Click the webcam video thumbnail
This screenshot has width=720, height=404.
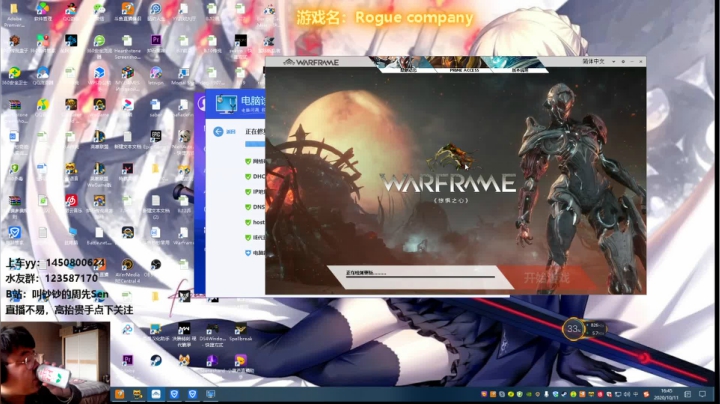click(55, 363)
